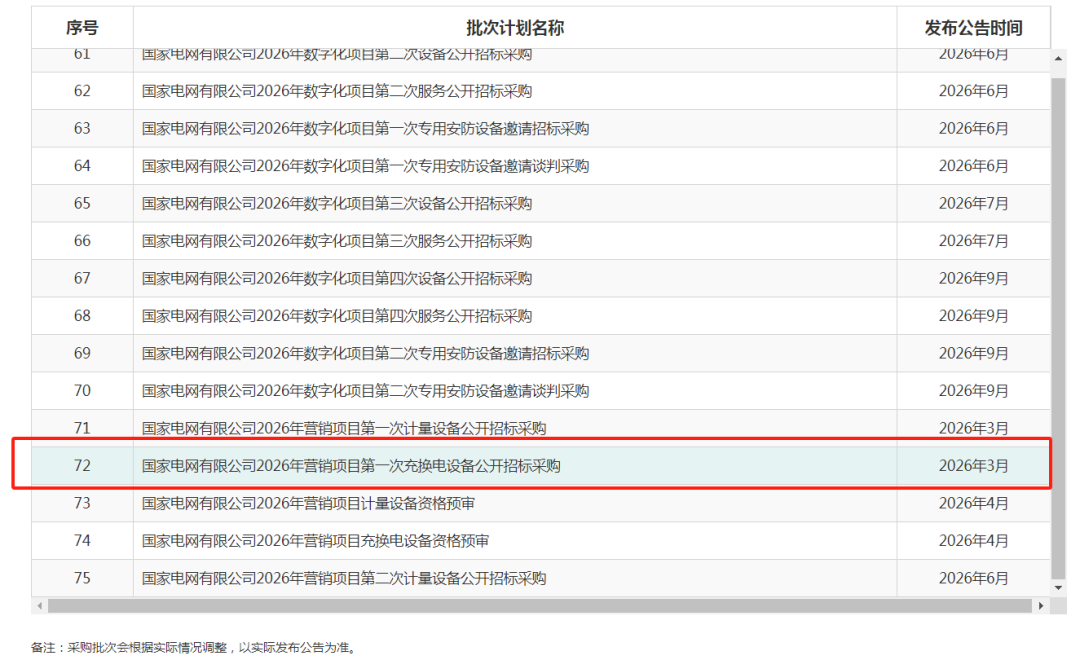Screen dimensions: 1080x660
Task: Click the horizontal scrollbar right arrow
Action: pyautogui.click(x=1041, y=606)
